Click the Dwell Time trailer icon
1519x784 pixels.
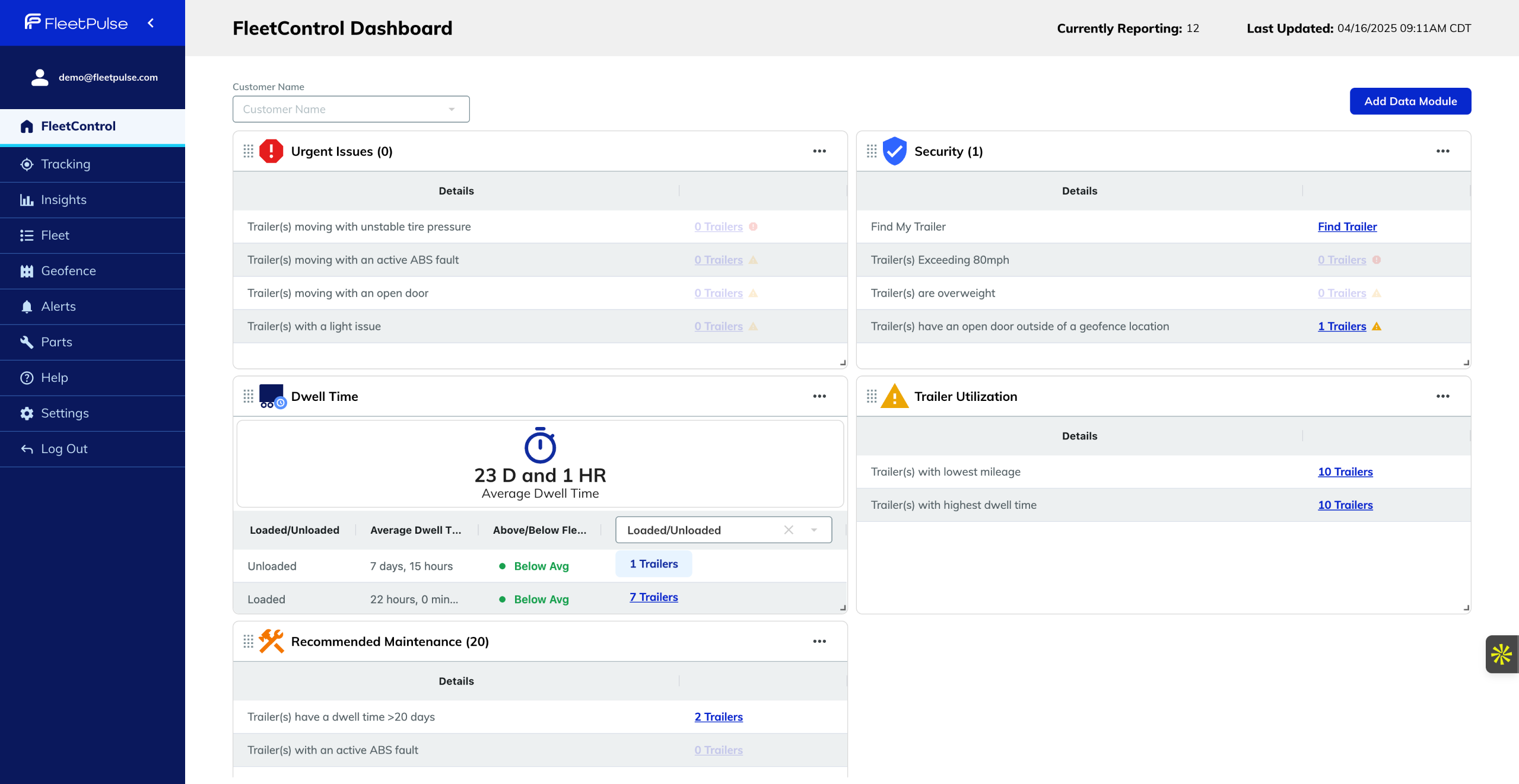(272, 396)
